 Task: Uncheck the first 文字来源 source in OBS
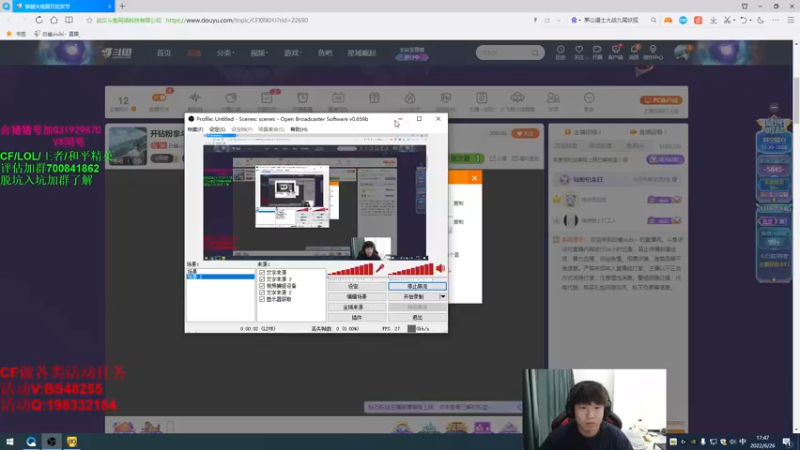262,272
